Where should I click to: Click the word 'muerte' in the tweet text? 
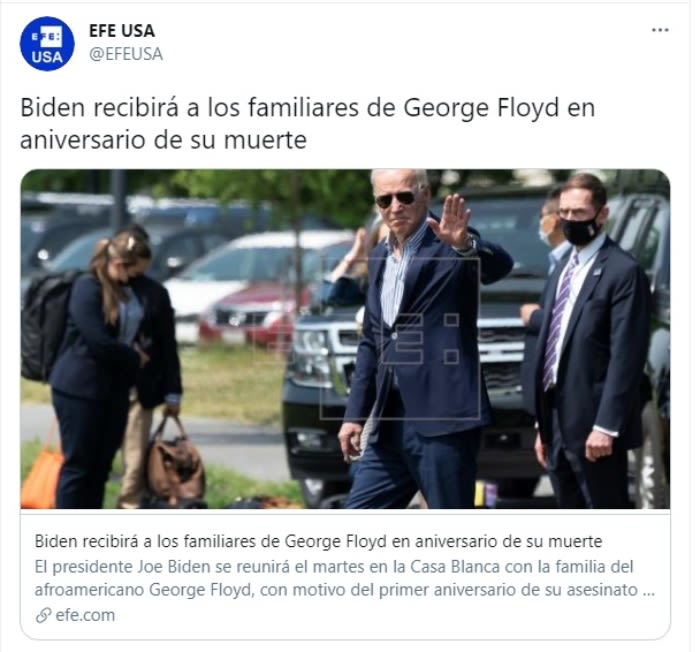[x=265, y=140]
